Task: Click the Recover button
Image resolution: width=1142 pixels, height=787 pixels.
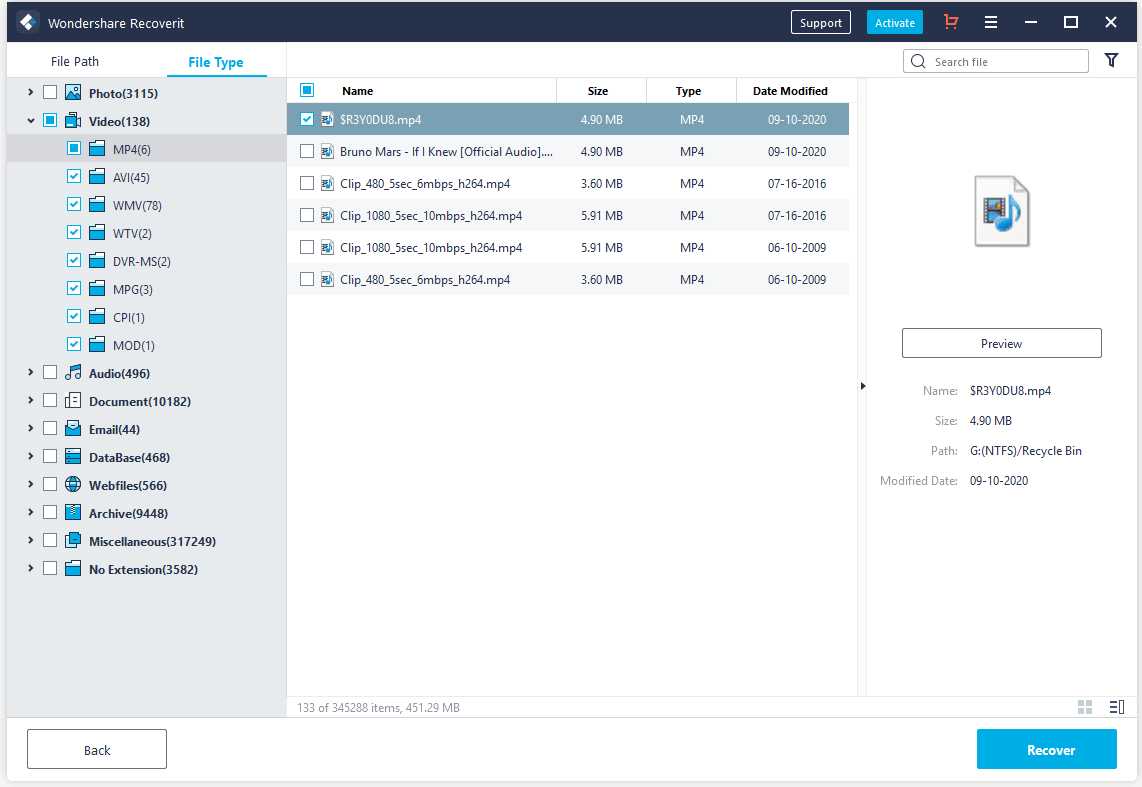Action: coord(1047,749)
